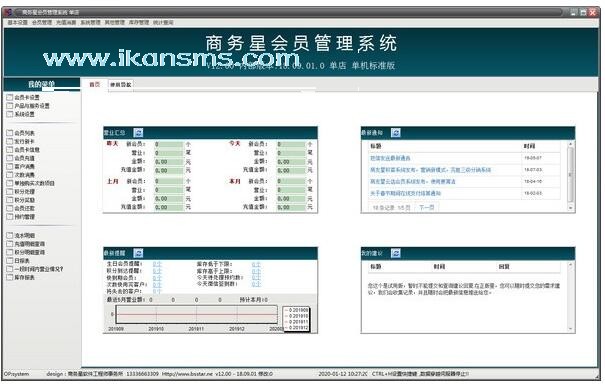Open 日报表 in the sidebar
Screen dimensions: 605x385
pyautogui.click(x=18, y=261)
